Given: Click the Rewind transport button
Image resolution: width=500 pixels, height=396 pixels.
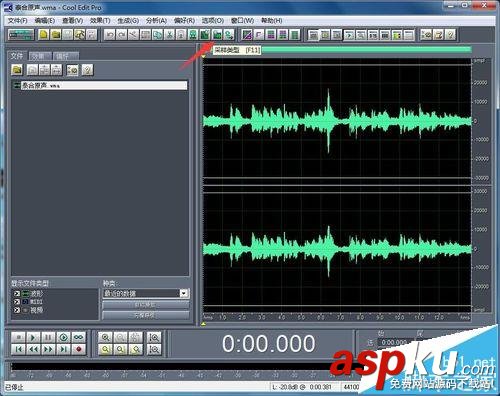Looking at the screenshot, I should [x=33, y=349].
